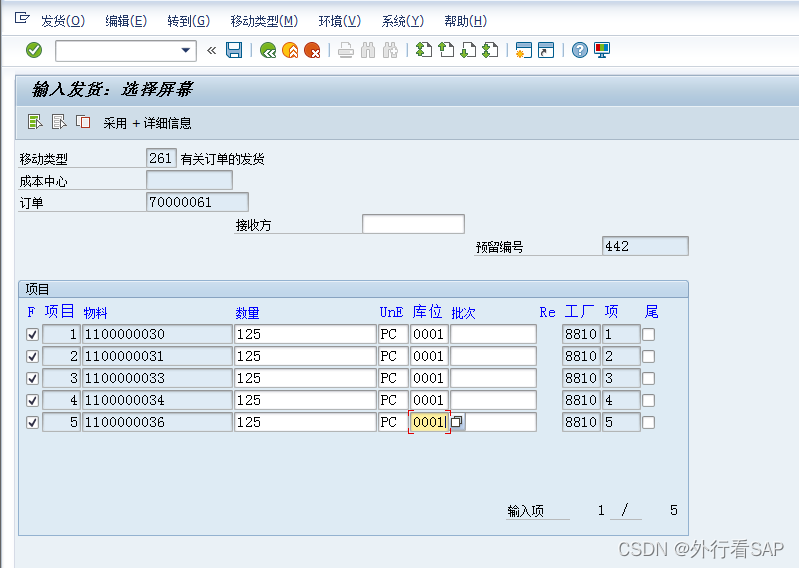Uncheck the checkbox for item 3
Viewport: 799px width, 568px height.
(32, 378)
